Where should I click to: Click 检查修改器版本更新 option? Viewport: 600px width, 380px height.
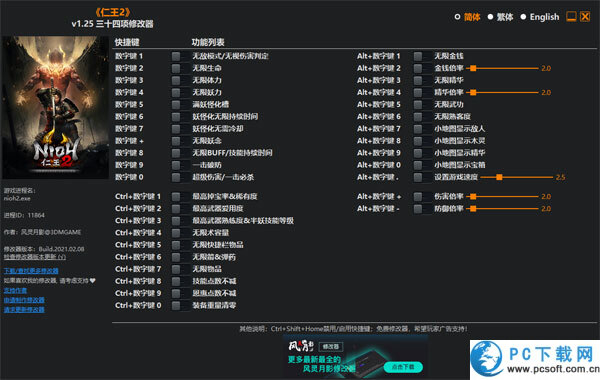click(x=35, y=257)
